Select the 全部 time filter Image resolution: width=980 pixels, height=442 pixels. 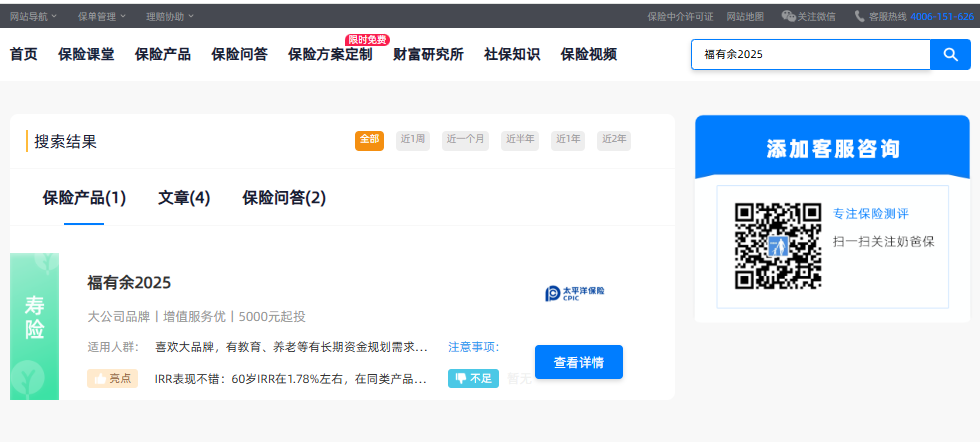point(369,140)
